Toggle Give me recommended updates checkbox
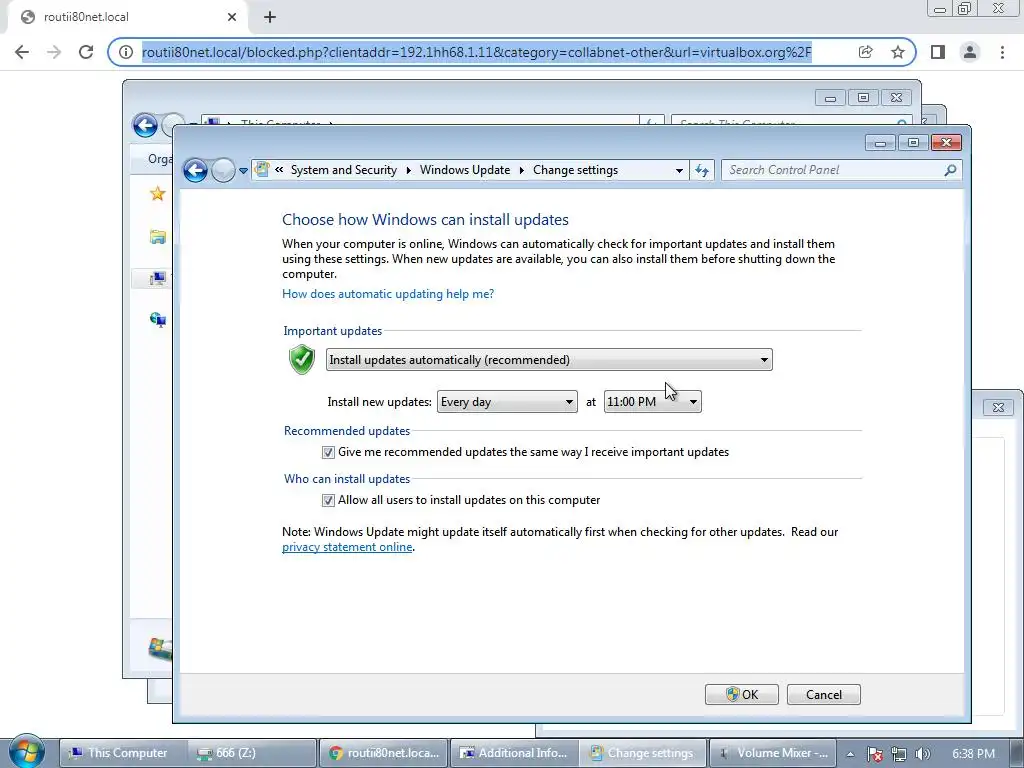This screenshot has width=1024, height=768. point(328,453)
